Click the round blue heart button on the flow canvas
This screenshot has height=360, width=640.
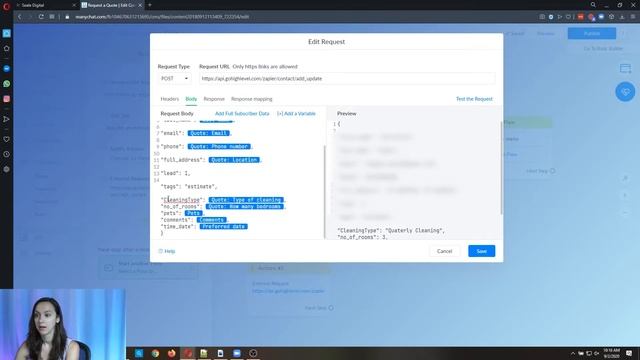[x=625, y=92]
